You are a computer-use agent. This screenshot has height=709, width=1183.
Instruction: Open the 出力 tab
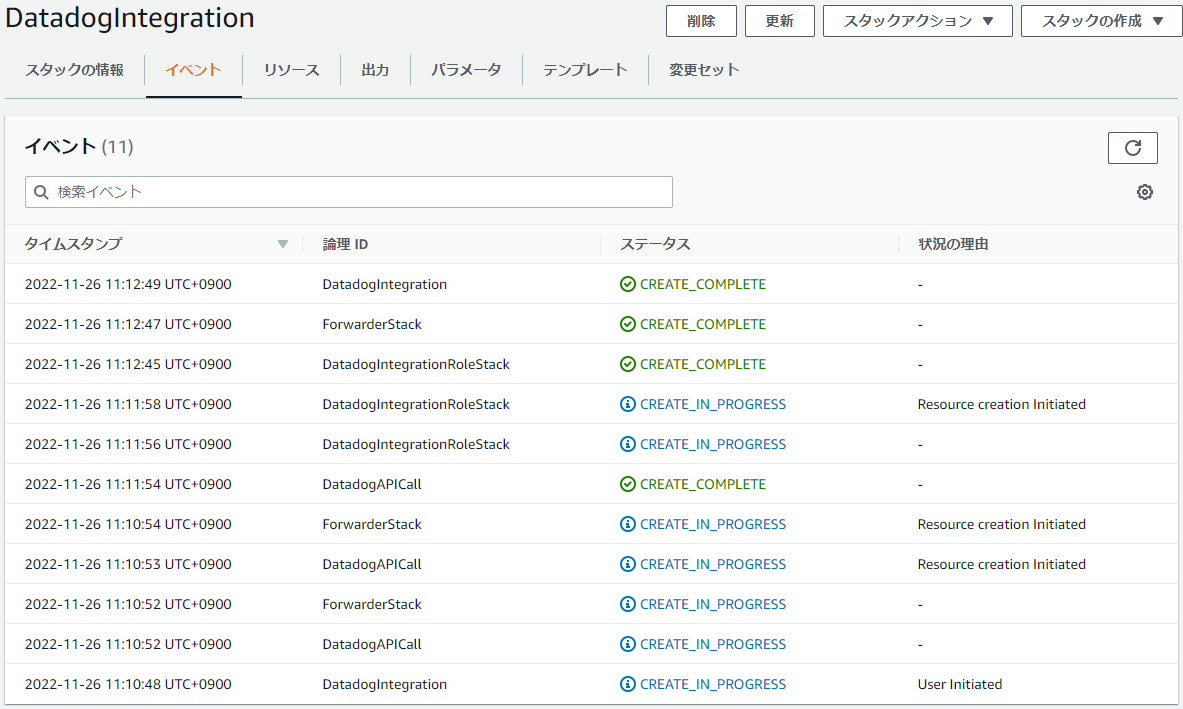point(375,70)
